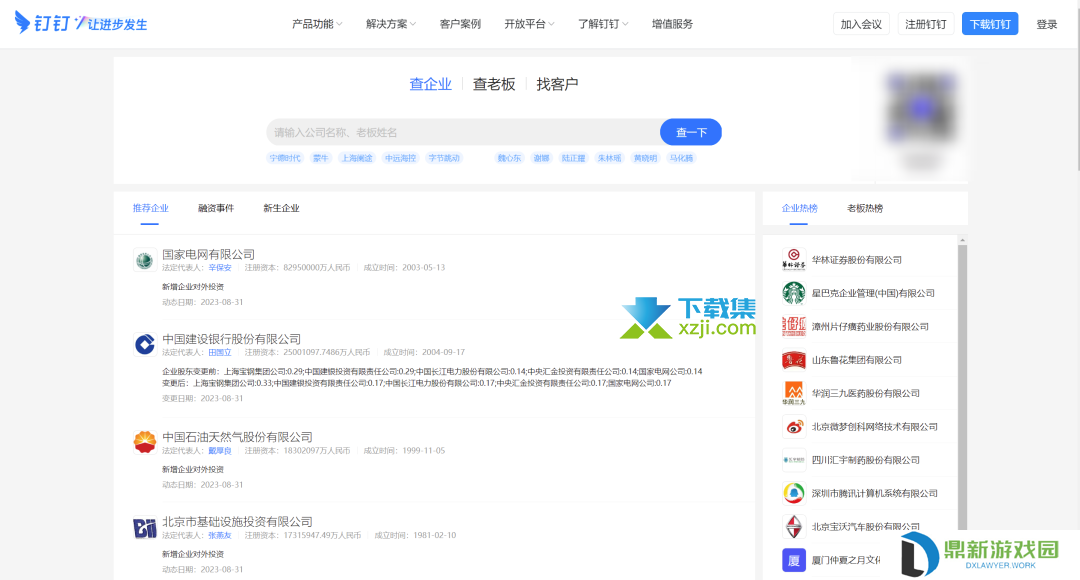Select the 新生企业 tab

tap(281, 208)
